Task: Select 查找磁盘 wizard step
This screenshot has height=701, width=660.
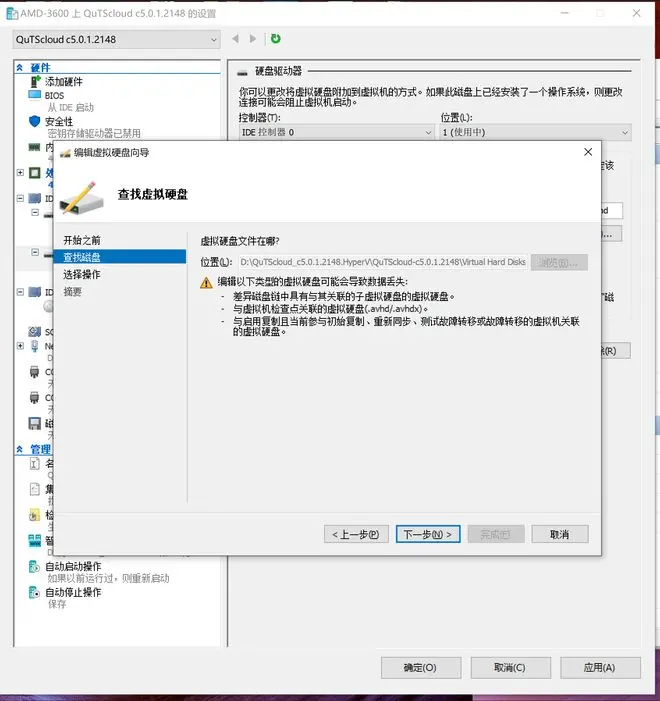Action: point(119,257)
